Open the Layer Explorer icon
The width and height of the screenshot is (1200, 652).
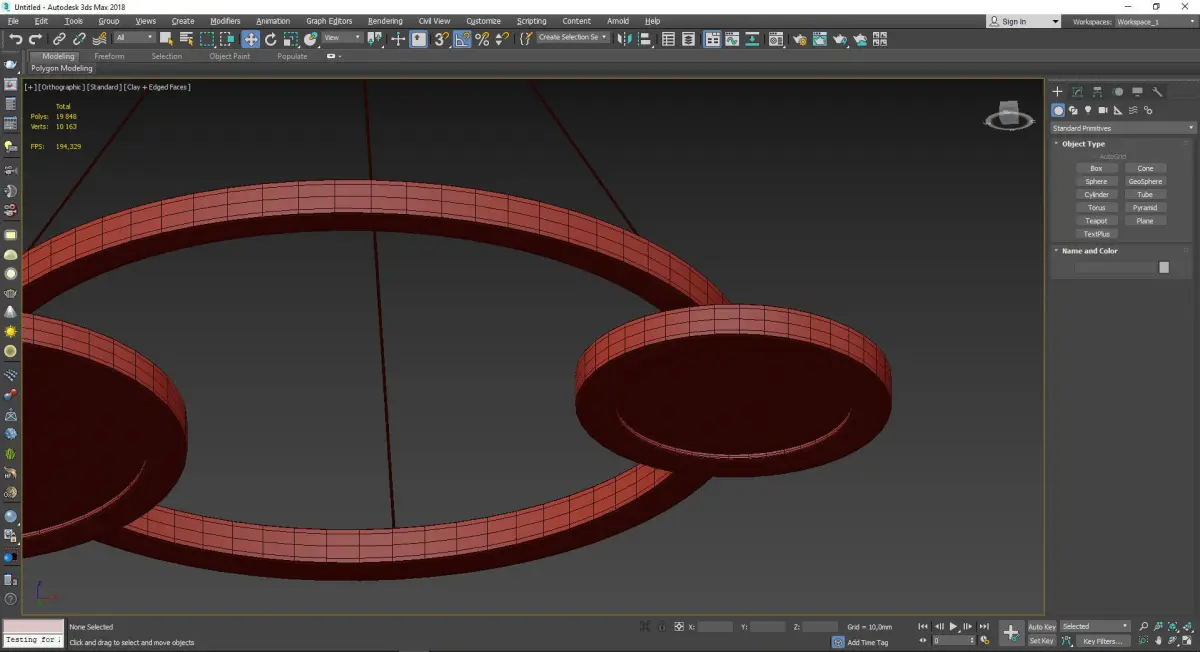click(x=690, y=39)
